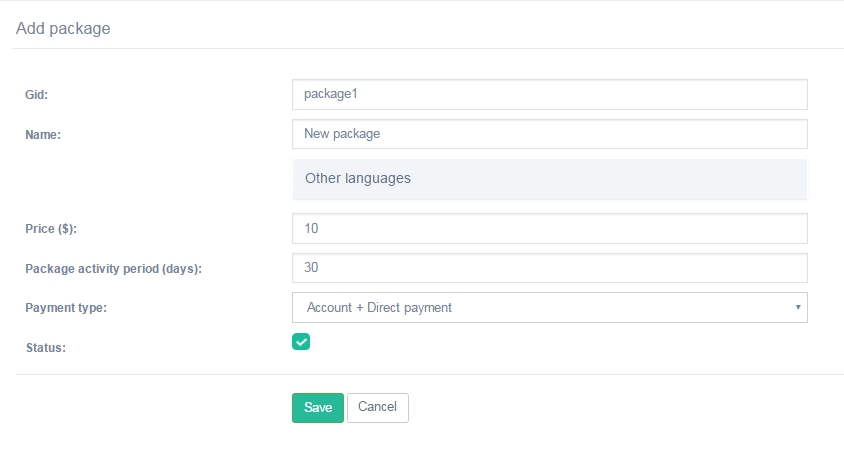The height and width of the screenshot is (451, 844).
Task: Click the 'package1' text in Gid
Action: tap(330, 95)
